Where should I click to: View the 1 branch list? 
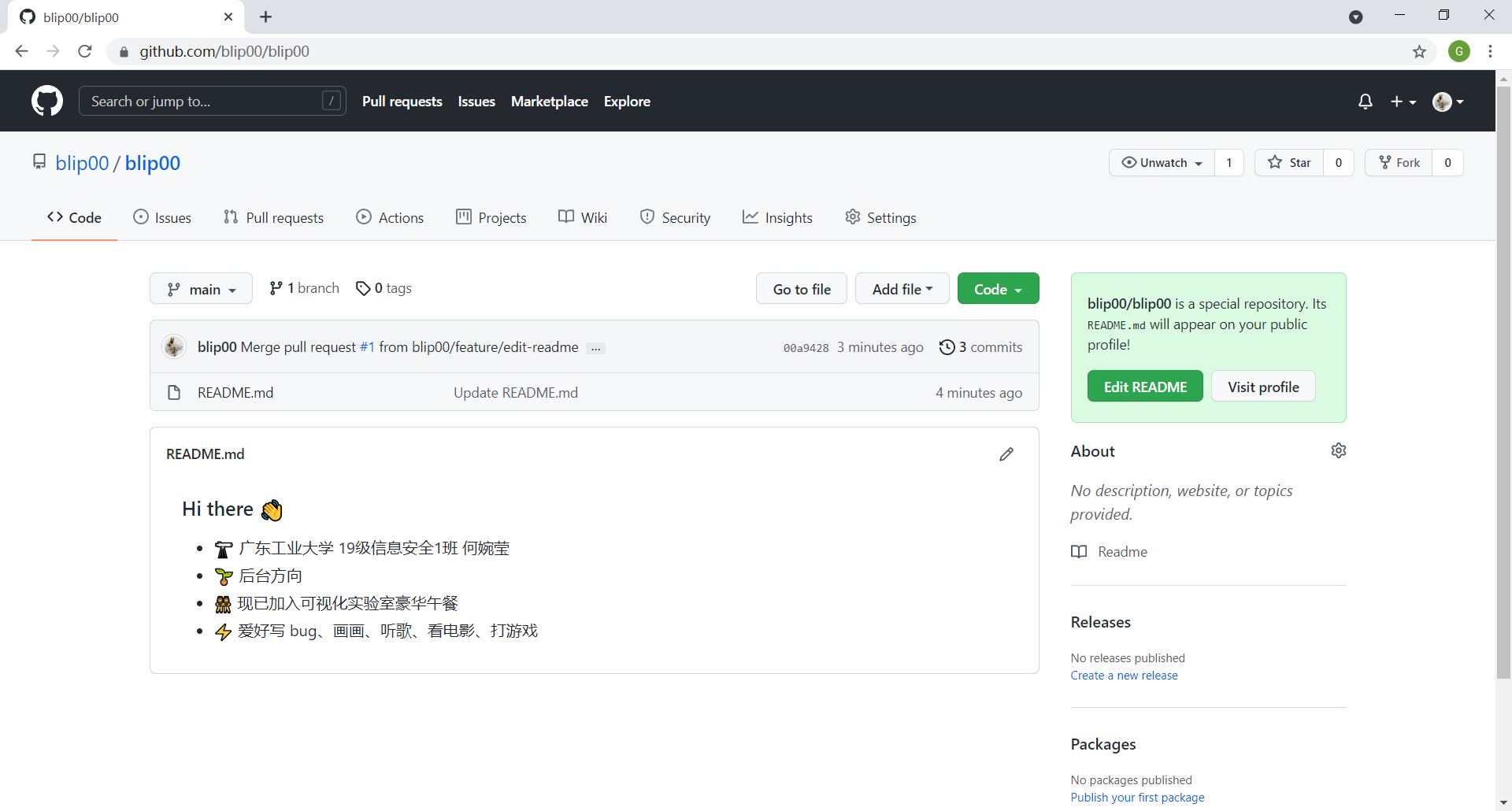point(304,288)
